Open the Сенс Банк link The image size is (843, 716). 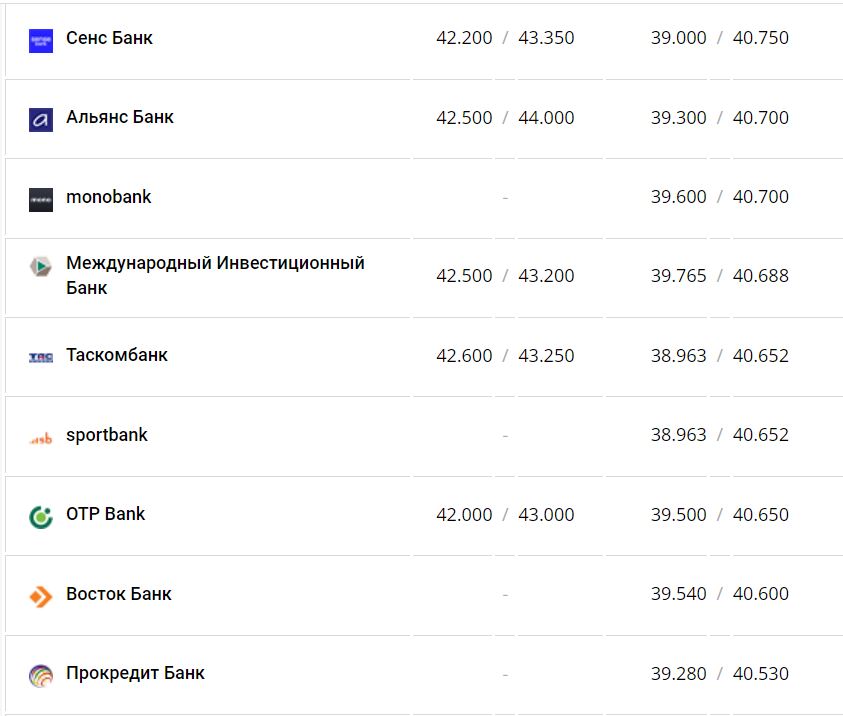109,38
